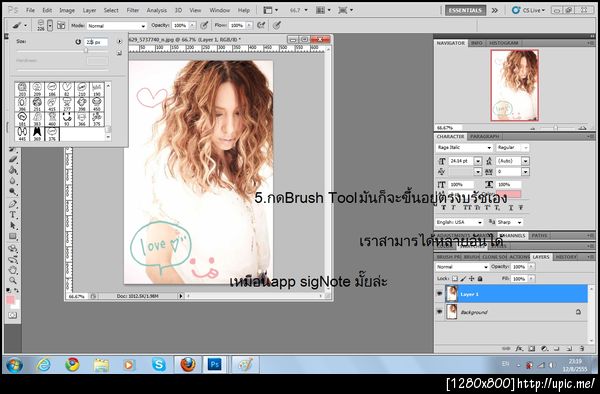Open the Sharp anti-aliasing dropdown

click(x=509, y=222)
